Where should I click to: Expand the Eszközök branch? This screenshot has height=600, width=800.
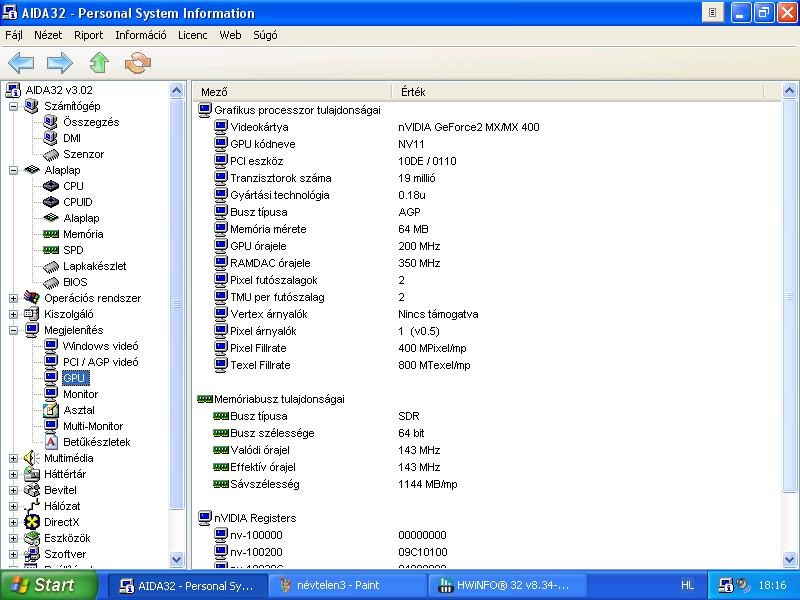pos(14,538)
